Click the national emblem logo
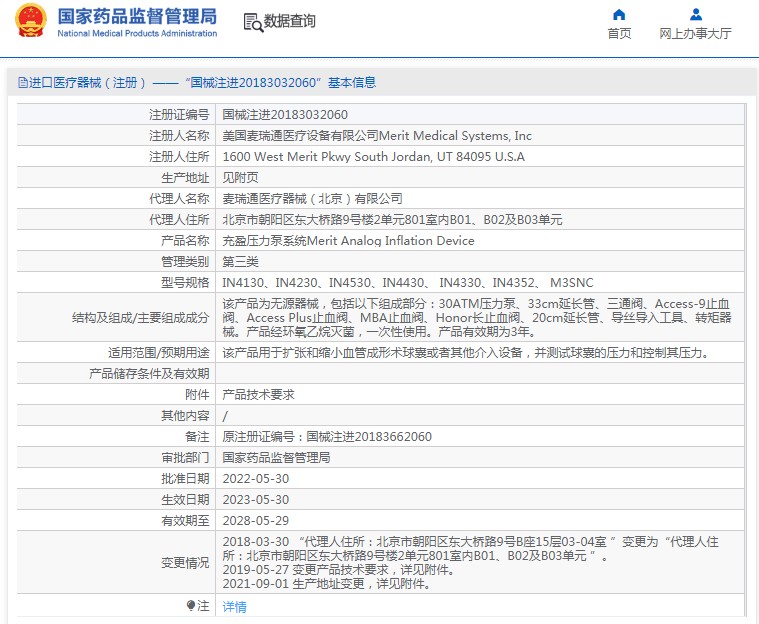 (31, 21)
